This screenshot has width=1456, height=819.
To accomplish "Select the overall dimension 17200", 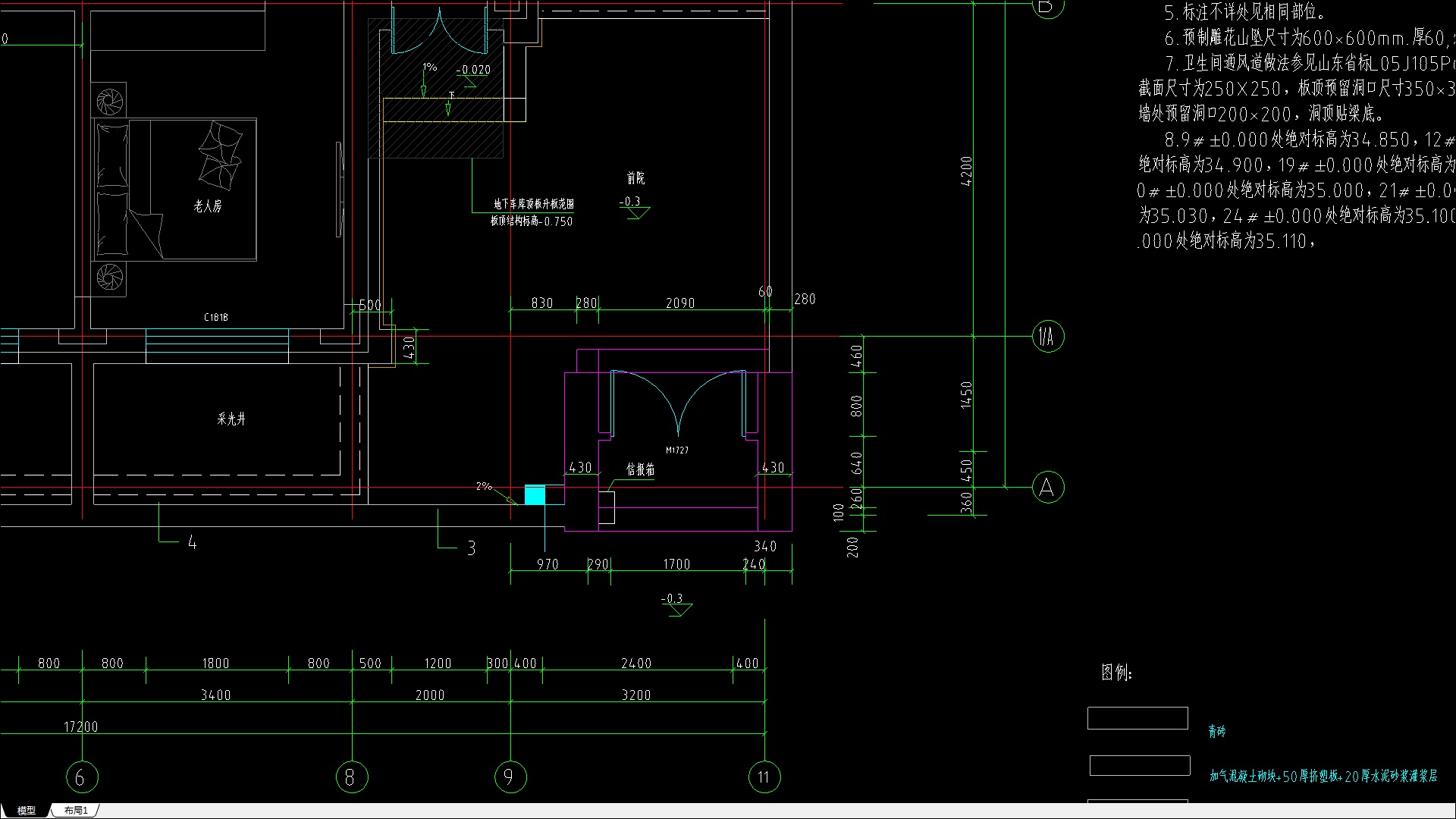I will [81, 727].
